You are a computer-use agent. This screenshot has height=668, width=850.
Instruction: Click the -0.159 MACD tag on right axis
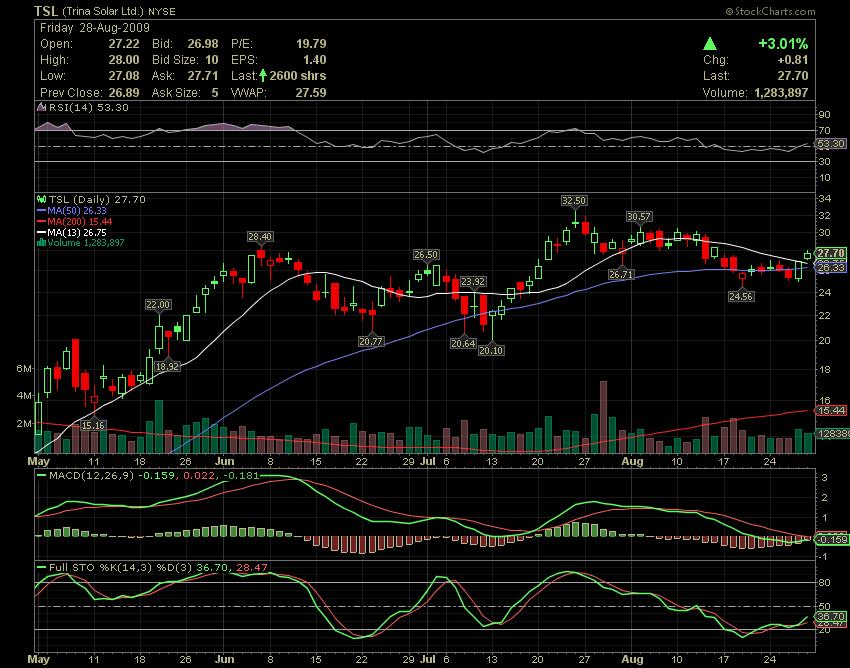[831, 539]
